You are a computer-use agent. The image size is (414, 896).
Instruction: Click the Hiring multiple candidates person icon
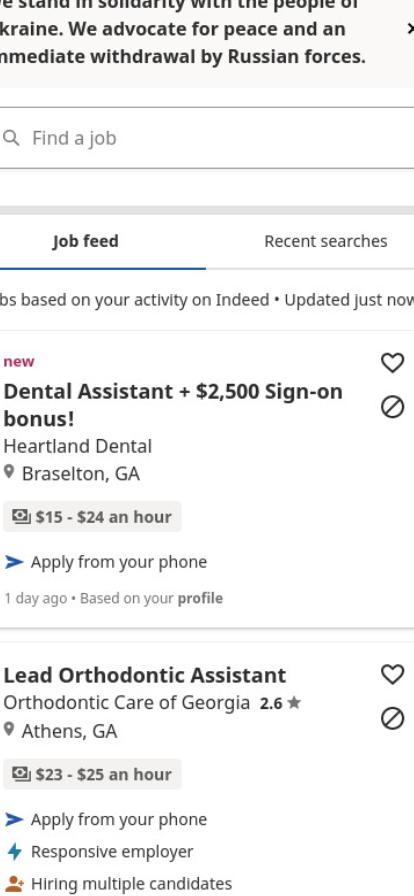tap(14, 884)
